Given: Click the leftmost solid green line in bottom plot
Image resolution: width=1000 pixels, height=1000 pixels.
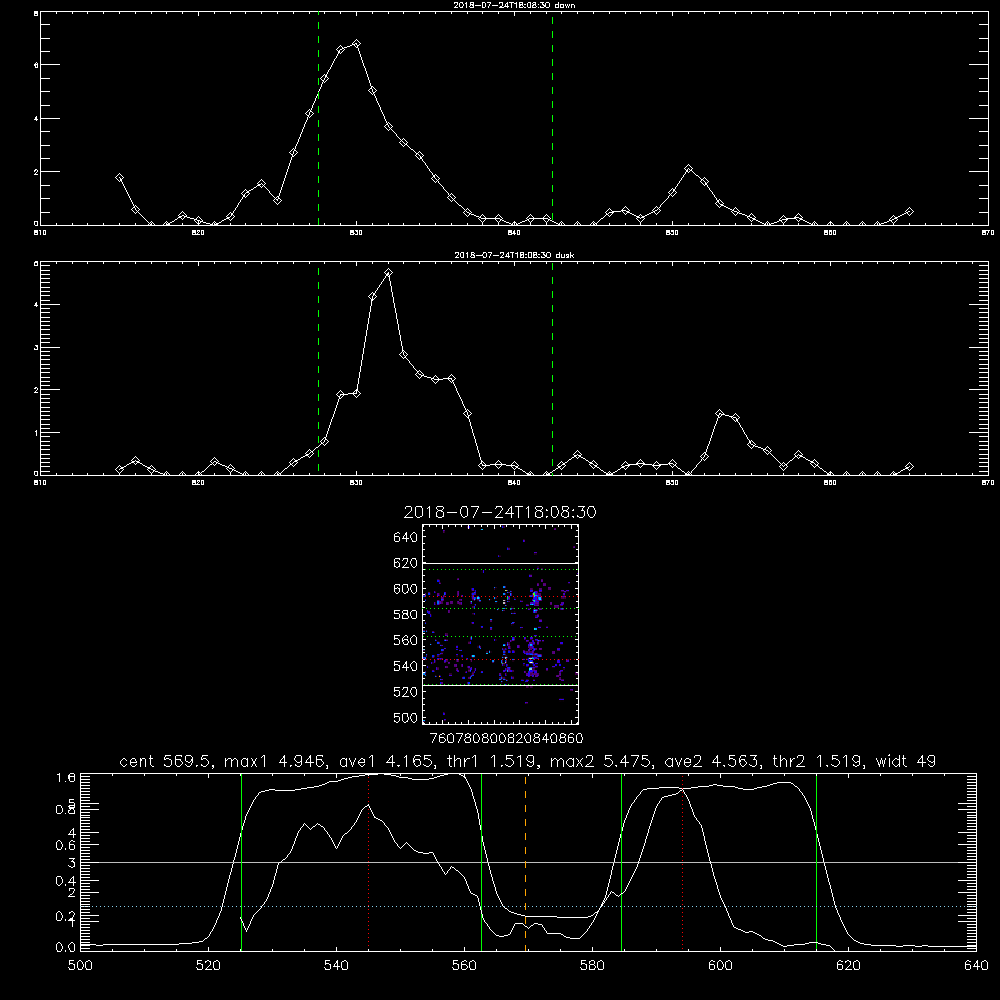Looking at the screenshot, I should pyautogui.click(x=241, y=862).
